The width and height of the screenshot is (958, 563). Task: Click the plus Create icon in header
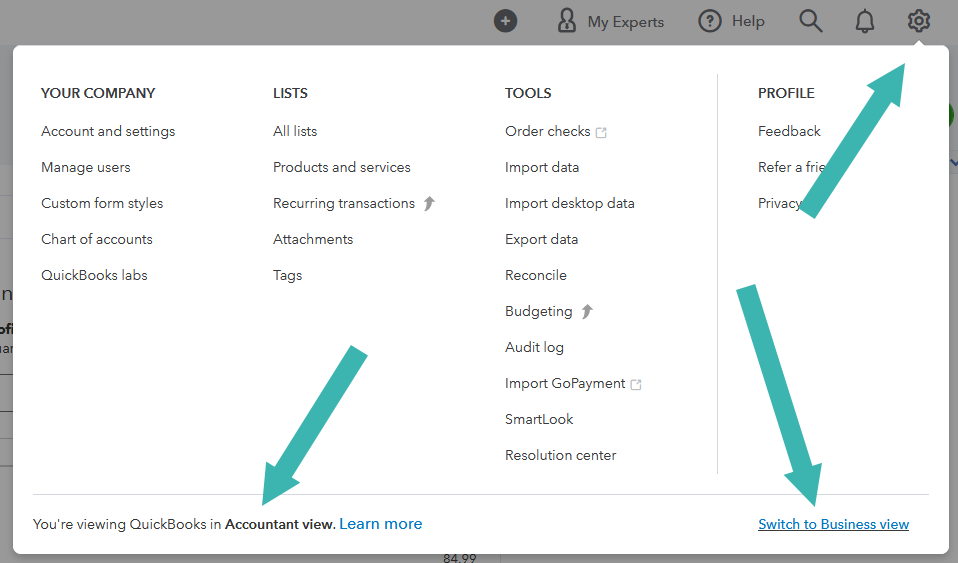click(x=505, y=21)
